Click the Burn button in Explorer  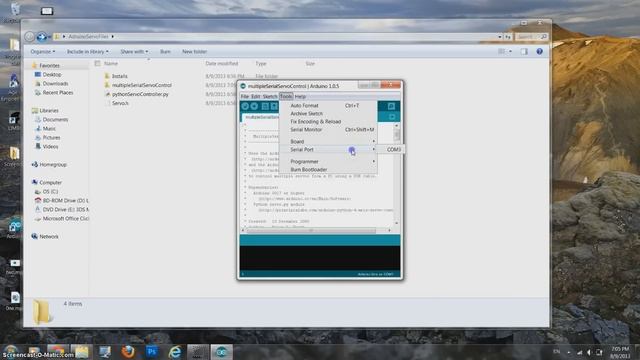[x=165, y=51]
